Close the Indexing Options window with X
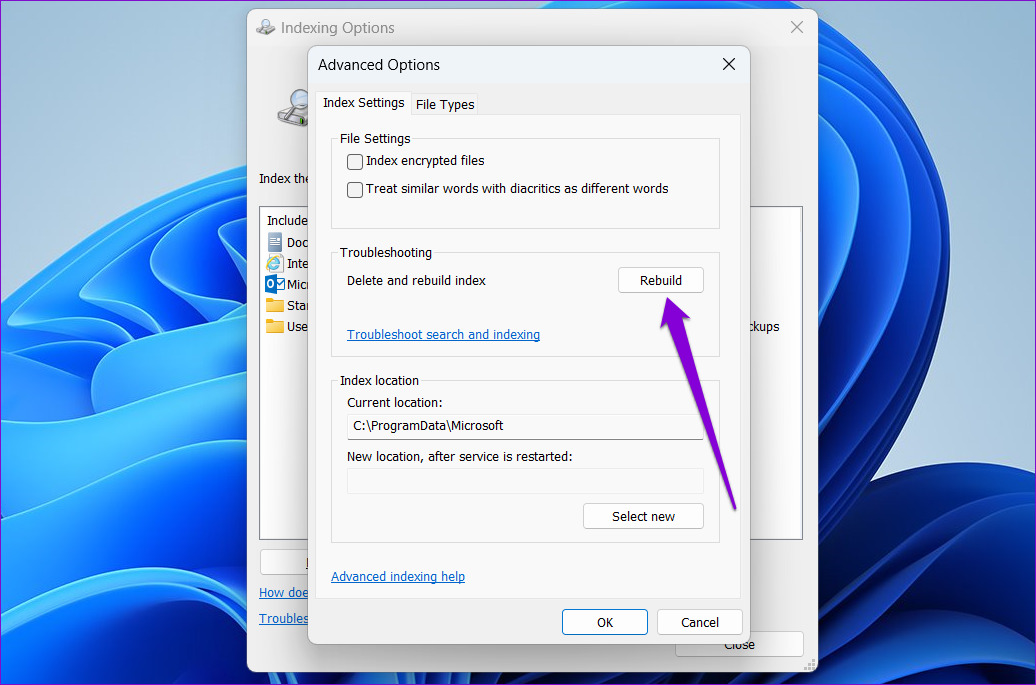The width and height of the screenshot is (1036, 685). [797, 28]
